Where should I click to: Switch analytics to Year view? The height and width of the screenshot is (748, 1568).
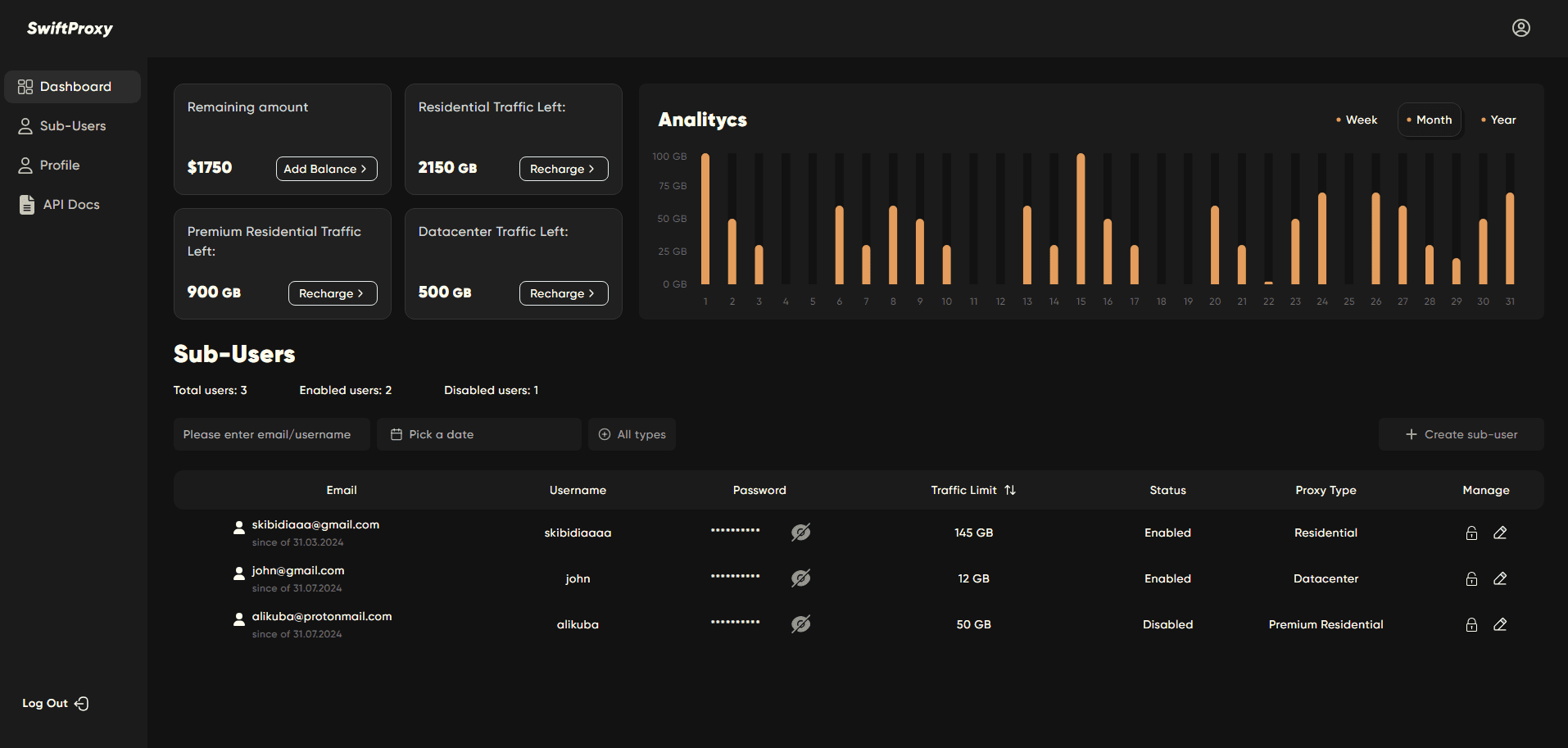coord(1499,120)
